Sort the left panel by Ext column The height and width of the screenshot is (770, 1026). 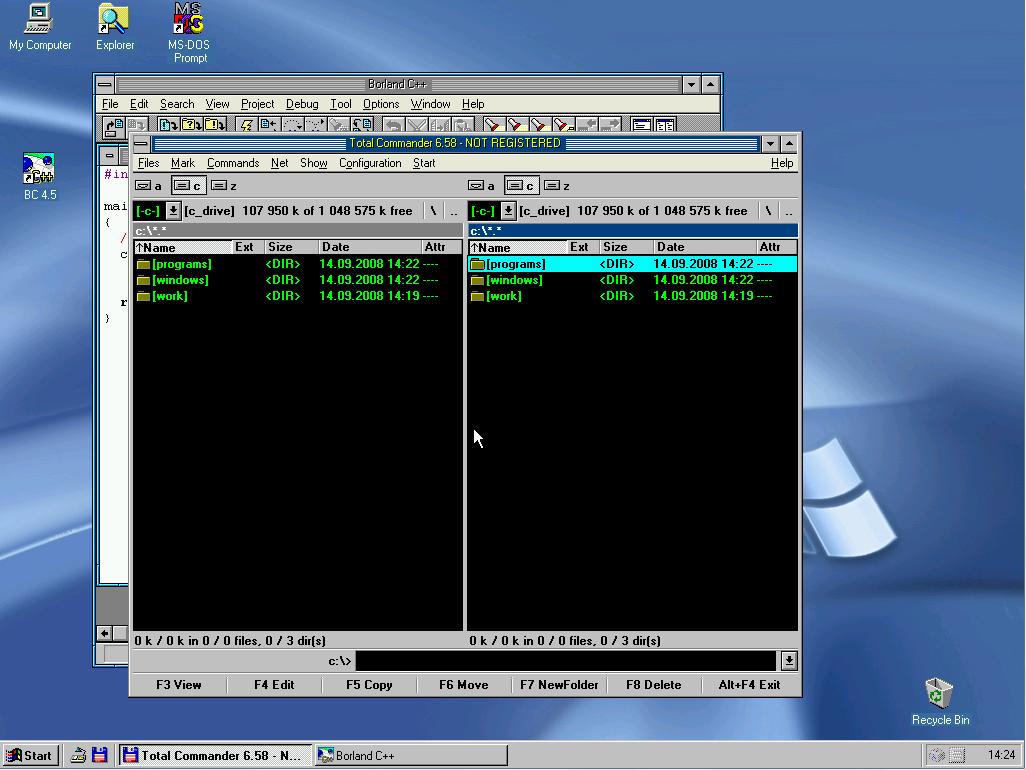coord(248,247)
